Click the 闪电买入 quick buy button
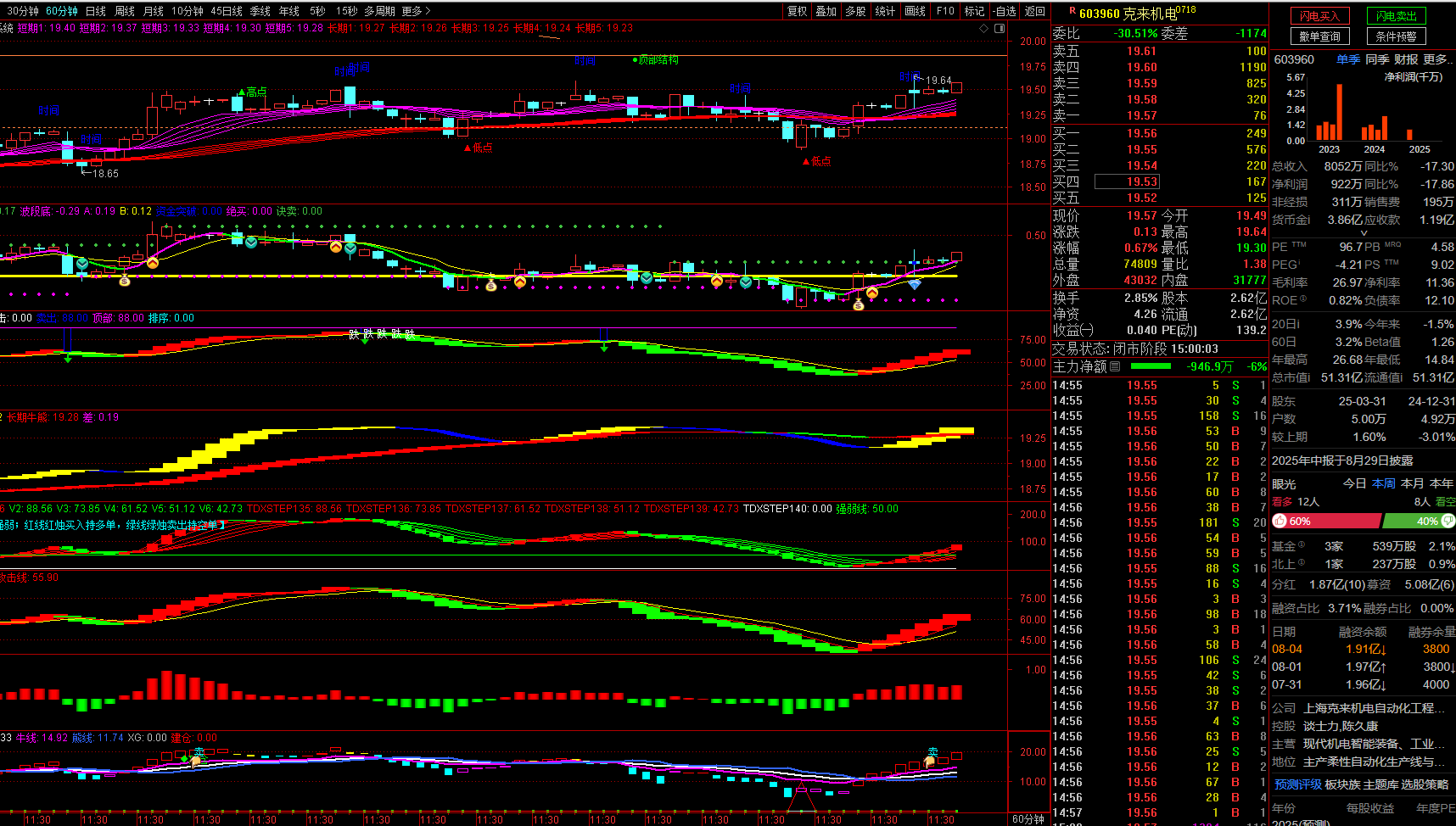This screenshot has width=1456, height=826. (x=1319, y=16)
